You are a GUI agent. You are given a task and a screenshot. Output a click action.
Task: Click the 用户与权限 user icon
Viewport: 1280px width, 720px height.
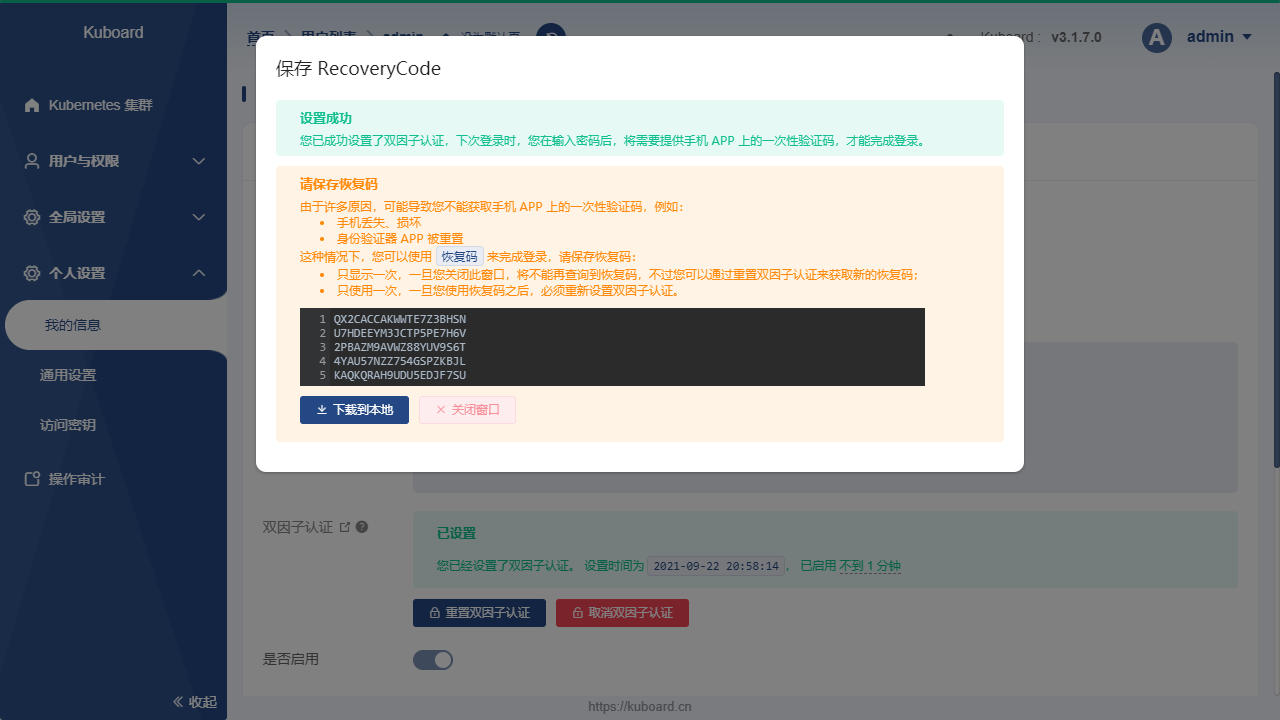coord(32,161)
